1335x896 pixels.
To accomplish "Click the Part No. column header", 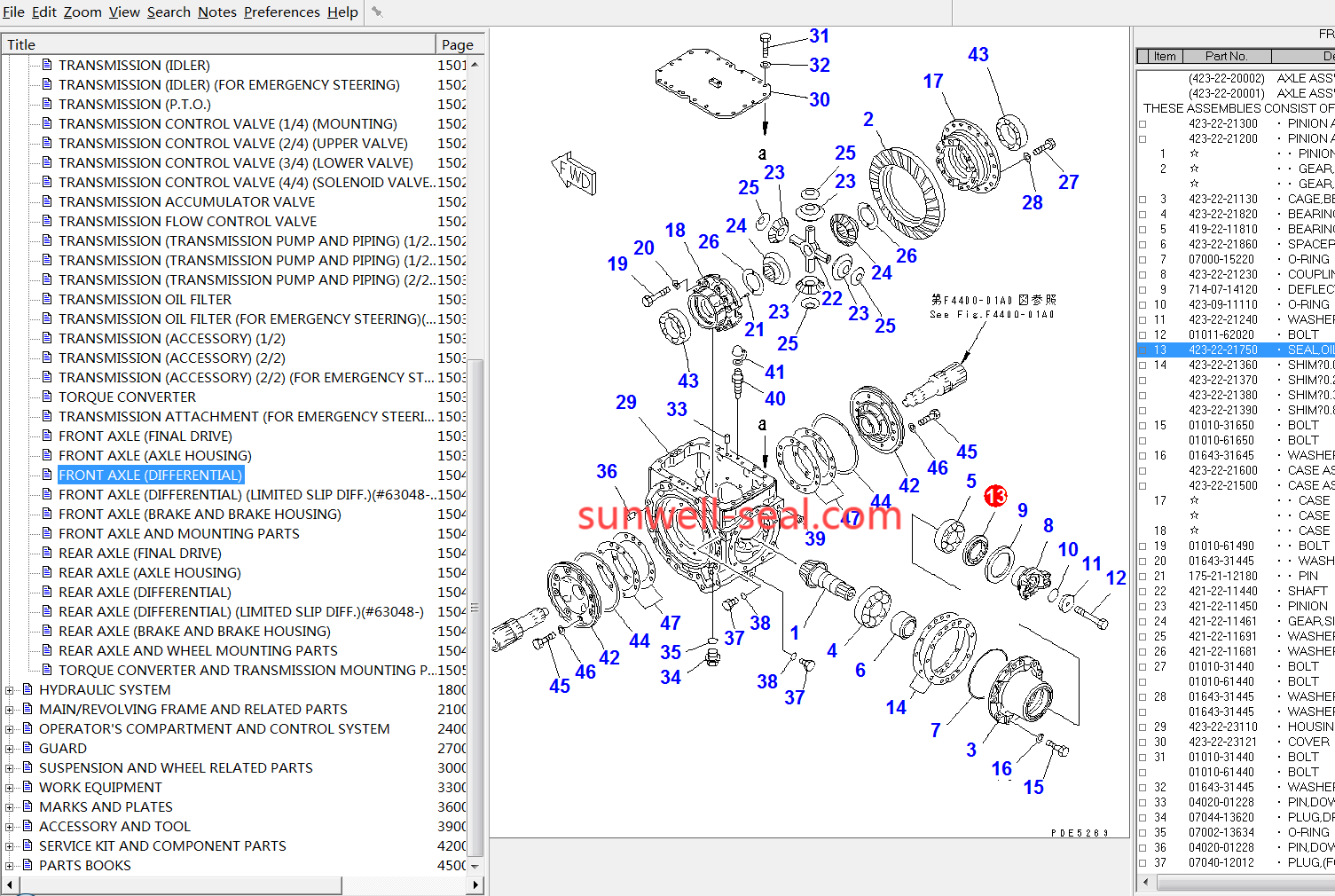I will 1226,56.
